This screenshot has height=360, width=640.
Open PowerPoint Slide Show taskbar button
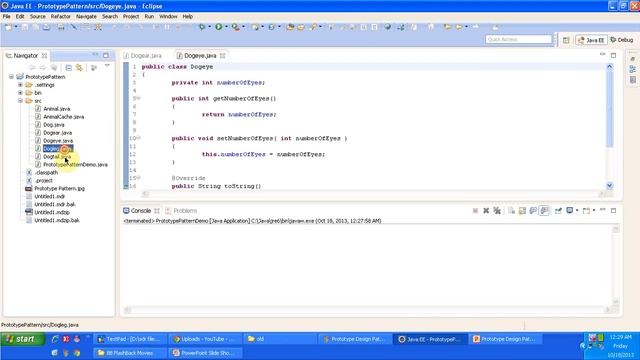(205, 353)
